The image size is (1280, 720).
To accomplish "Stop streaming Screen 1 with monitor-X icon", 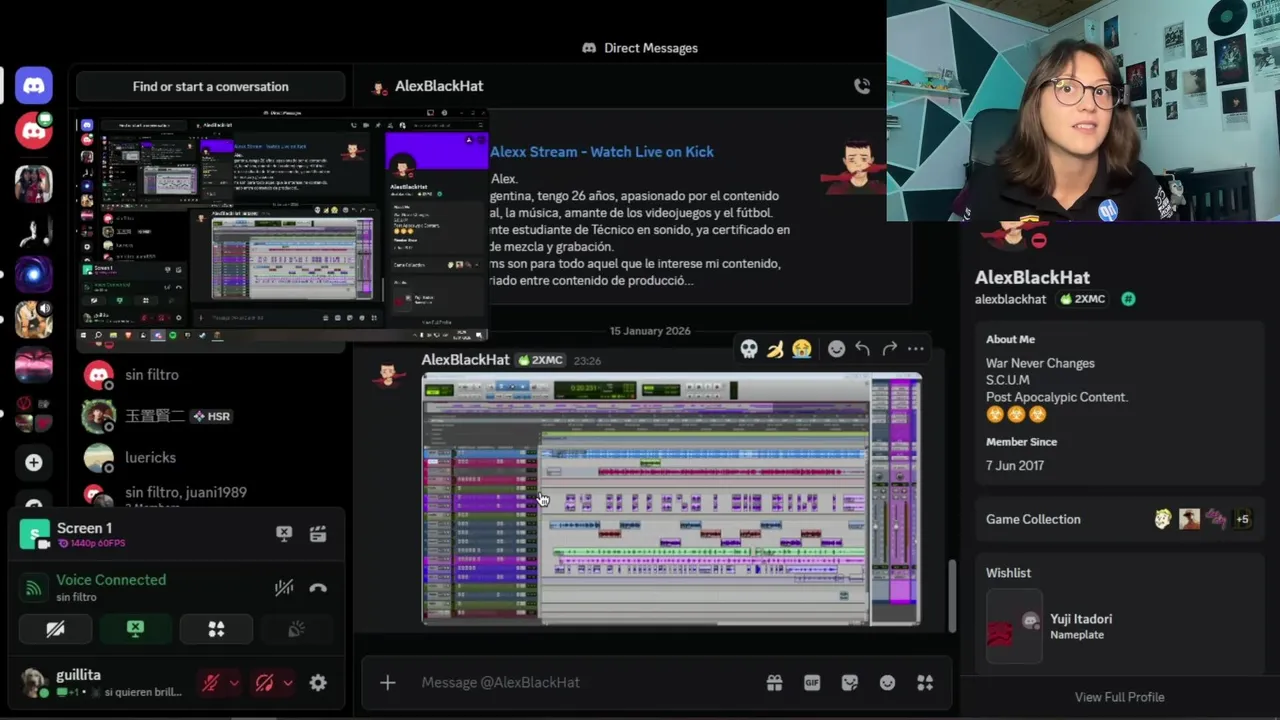I will coord(284,534).
